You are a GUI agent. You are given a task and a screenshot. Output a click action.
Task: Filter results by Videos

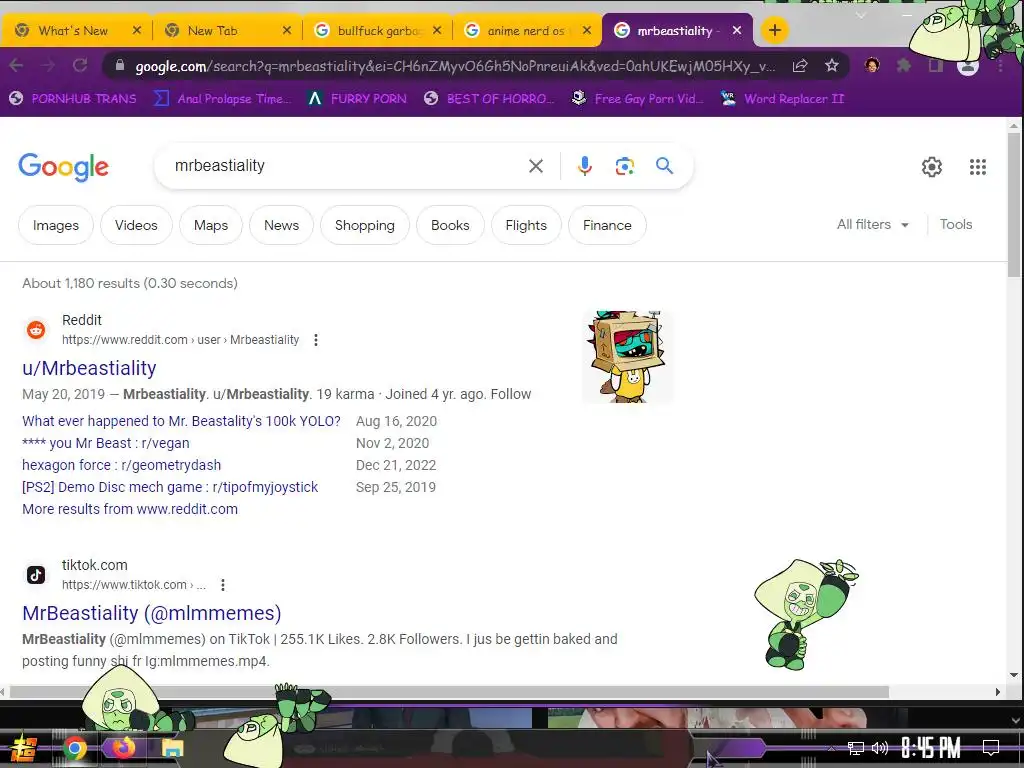pyautogui.click(x=136, y=225)
